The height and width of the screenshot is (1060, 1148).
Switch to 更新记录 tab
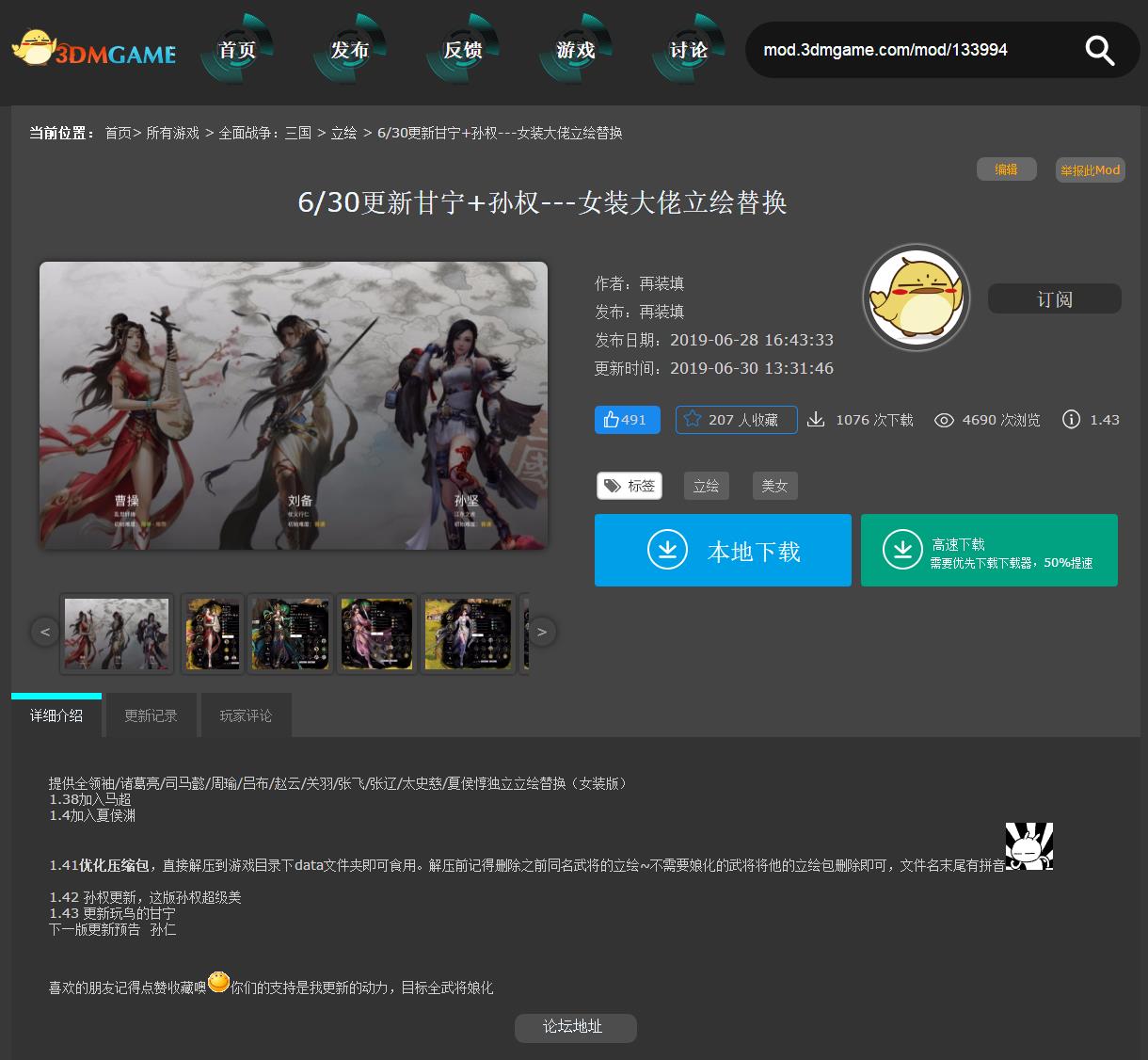pyautogui.click(x=151, y=715)
